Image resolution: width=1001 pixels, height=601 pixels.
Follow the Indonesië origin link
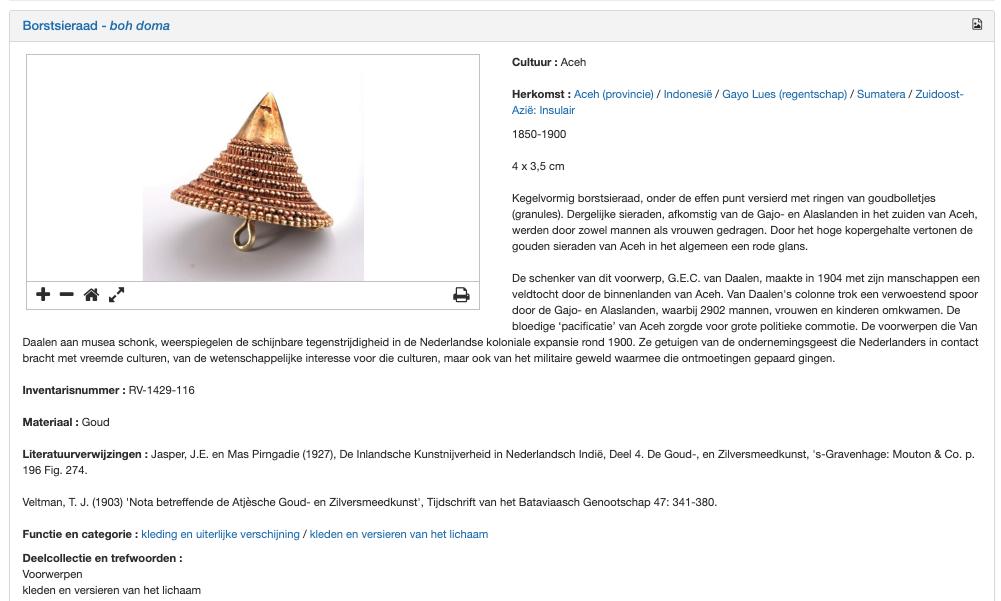(x=688, y=94)
